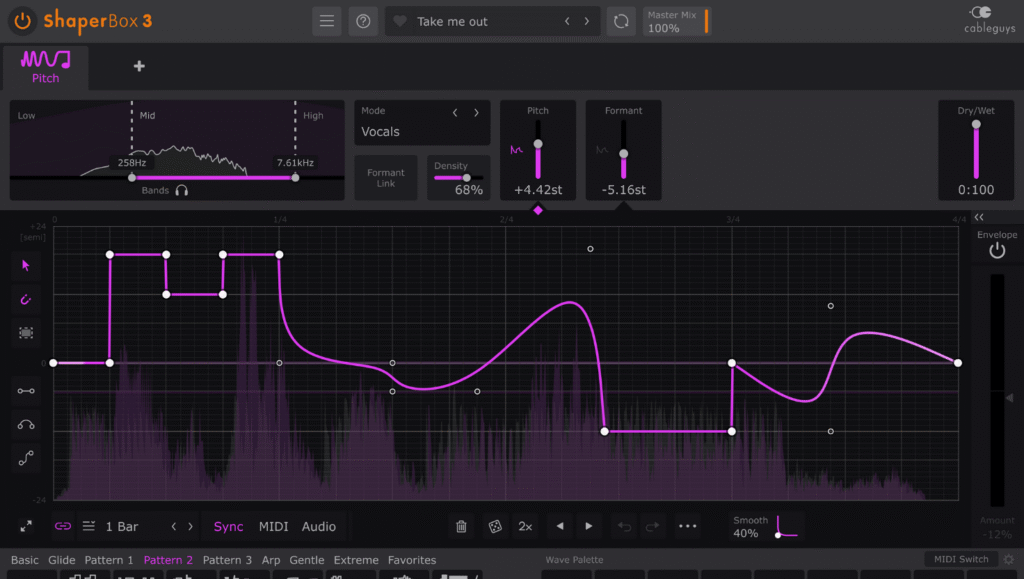Select the marquee selection tool
Screen dimensions: 1024x579
click(x=26, y=333)
